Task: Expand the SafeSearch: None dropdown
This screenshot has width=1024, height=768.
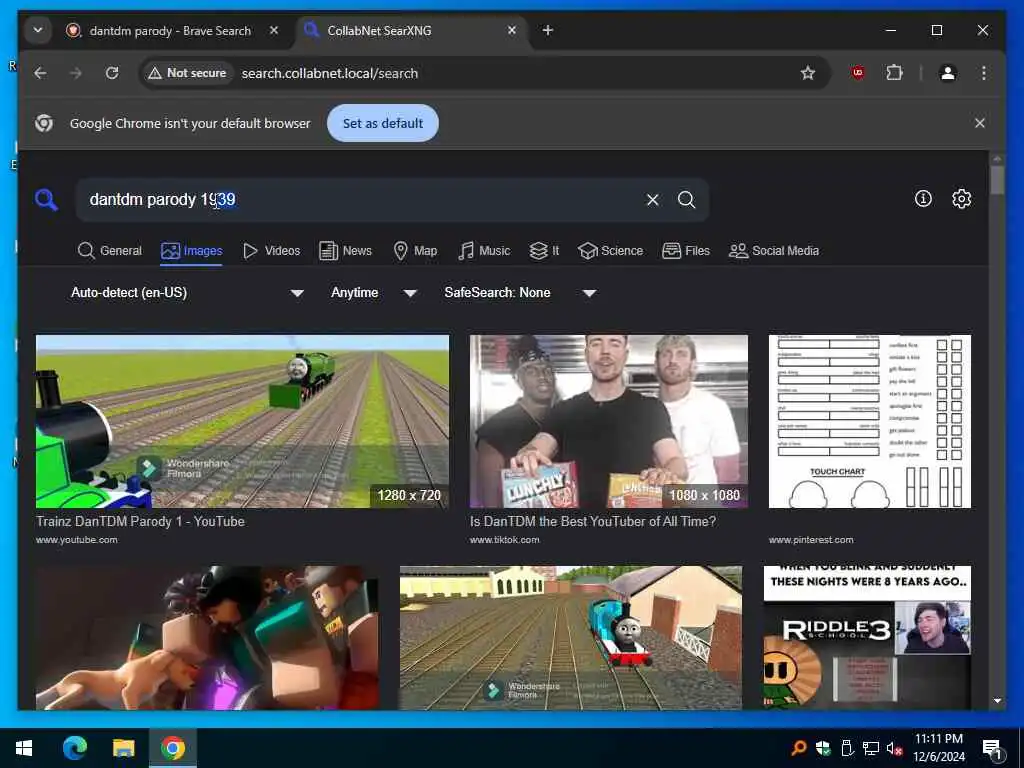Action: click(520, 293)
